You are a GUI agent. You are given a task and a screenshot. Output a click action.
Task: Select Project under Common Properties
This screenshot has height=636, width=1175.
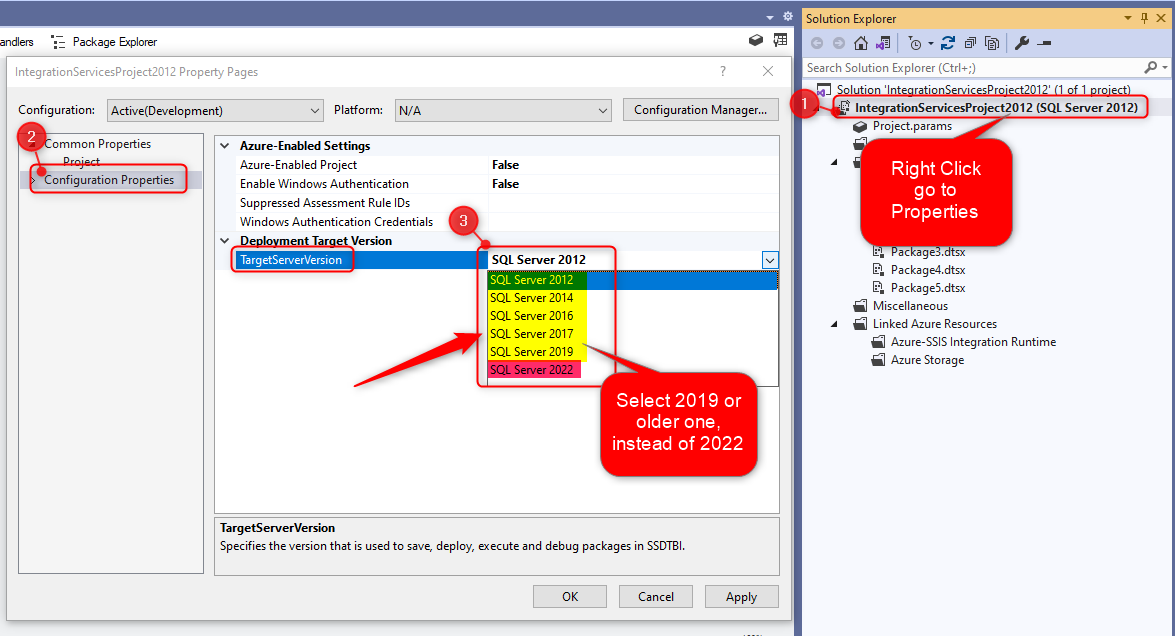tap(81, 162)
